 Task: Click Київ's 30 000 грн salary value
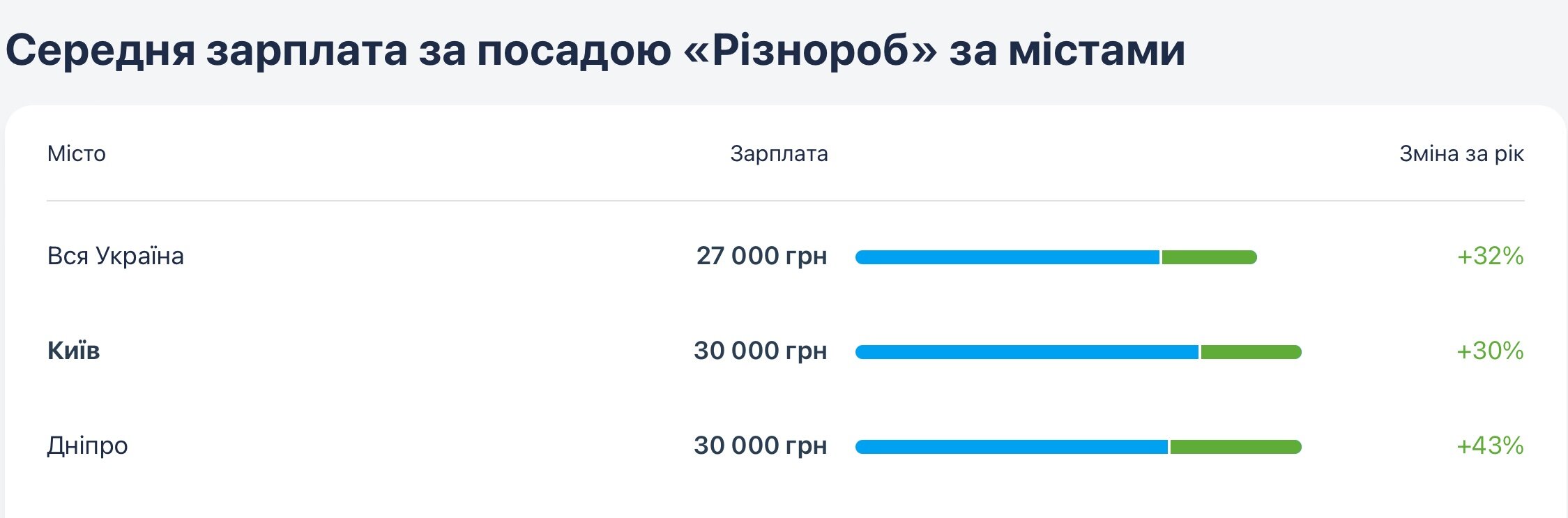tap(760, 350)
